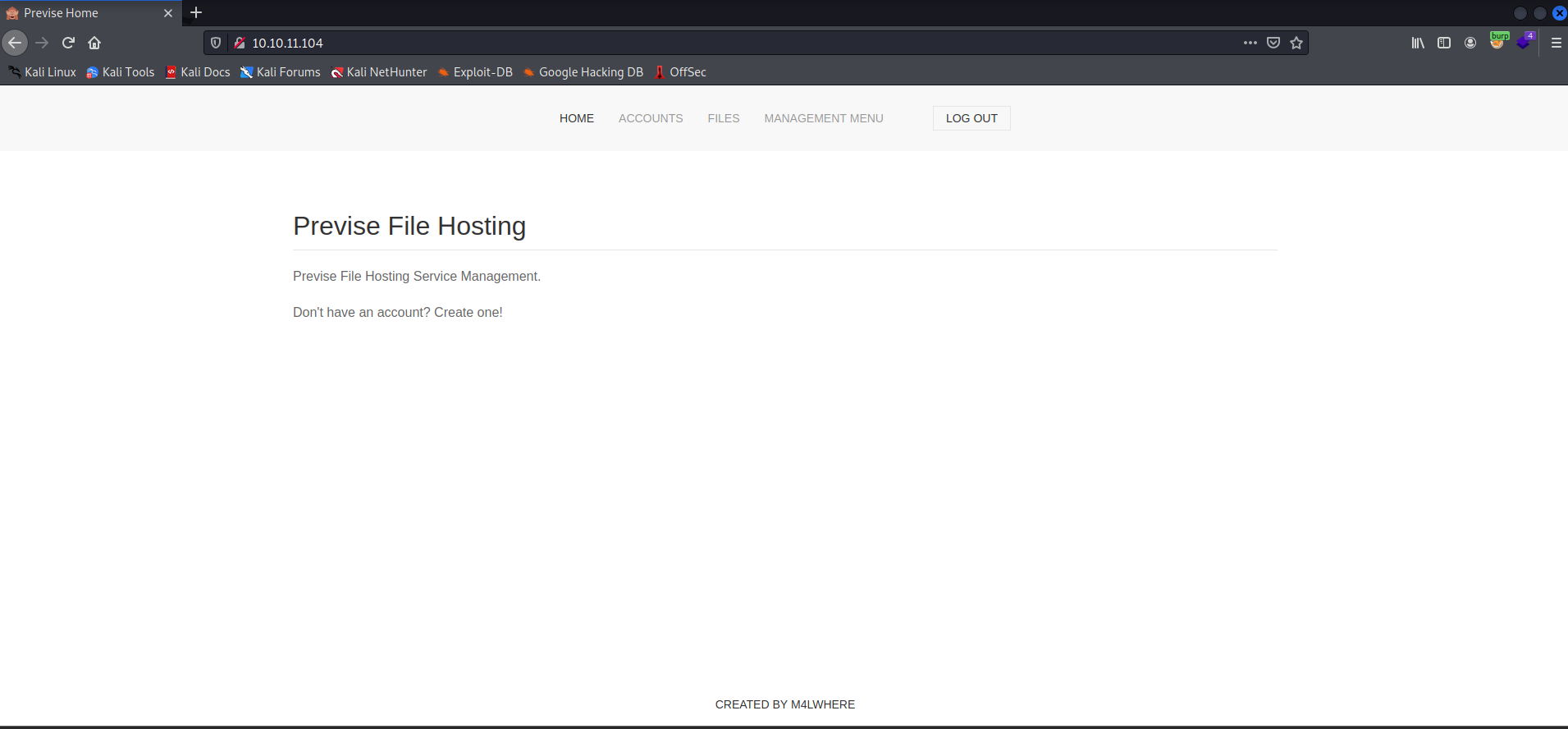Toggle the Burp proxy extension icon

[x=1497, y=42]
